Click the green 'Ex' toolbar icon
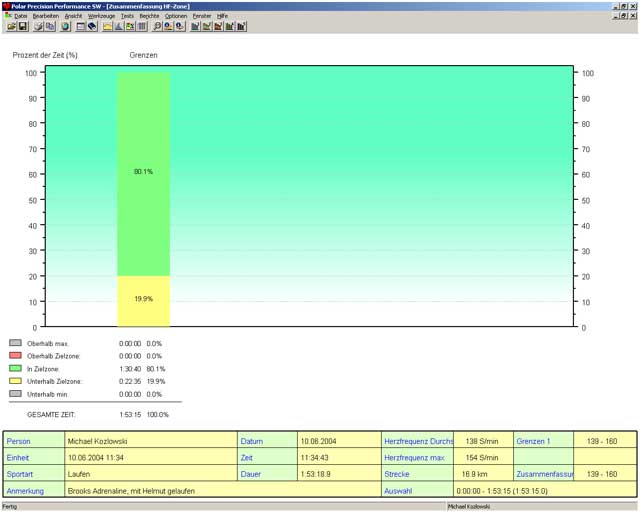Image resolution: width=640 pixels, height=513 pixels. (x=130, y=27)
